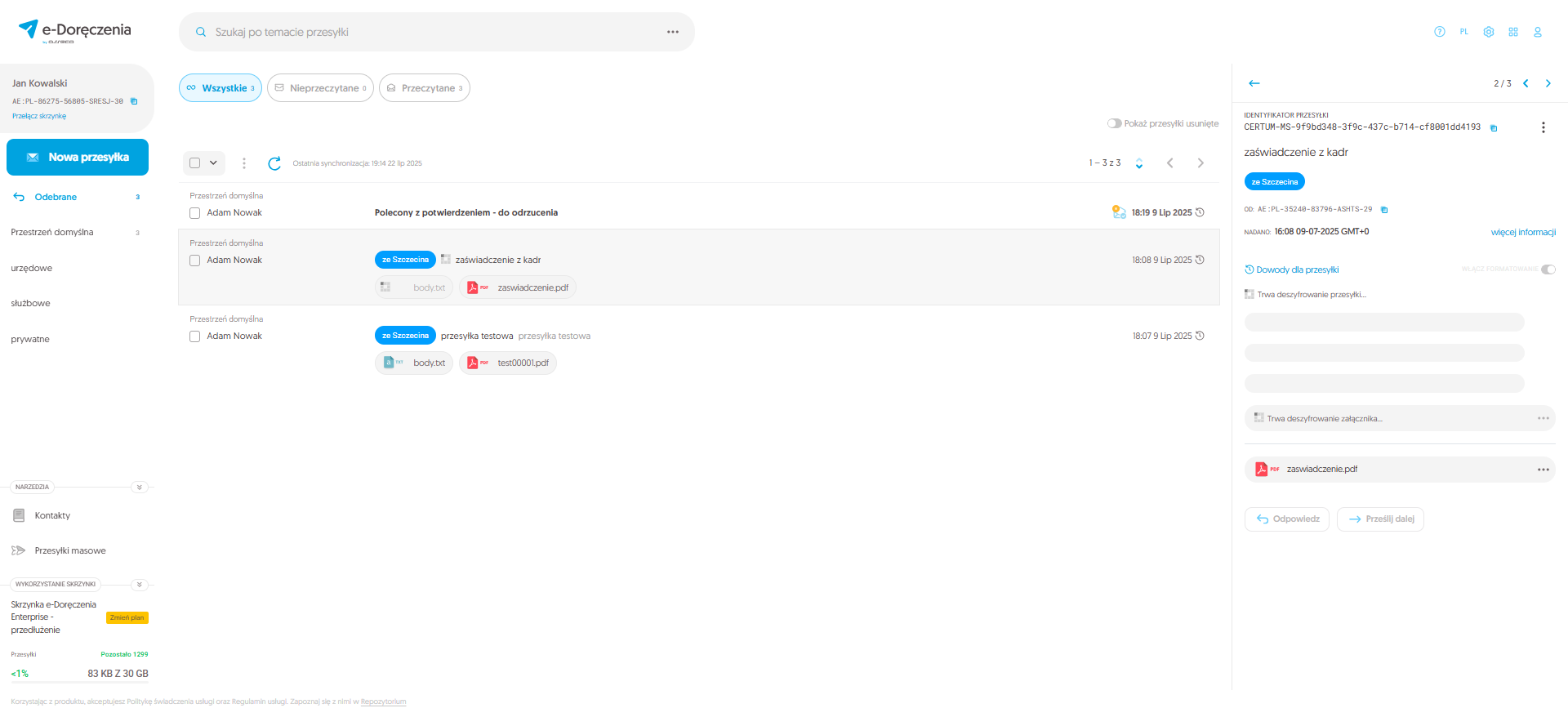Open the three-dot menu beside the message identifier
The image size is (1568, 717).
point(1543,127)
